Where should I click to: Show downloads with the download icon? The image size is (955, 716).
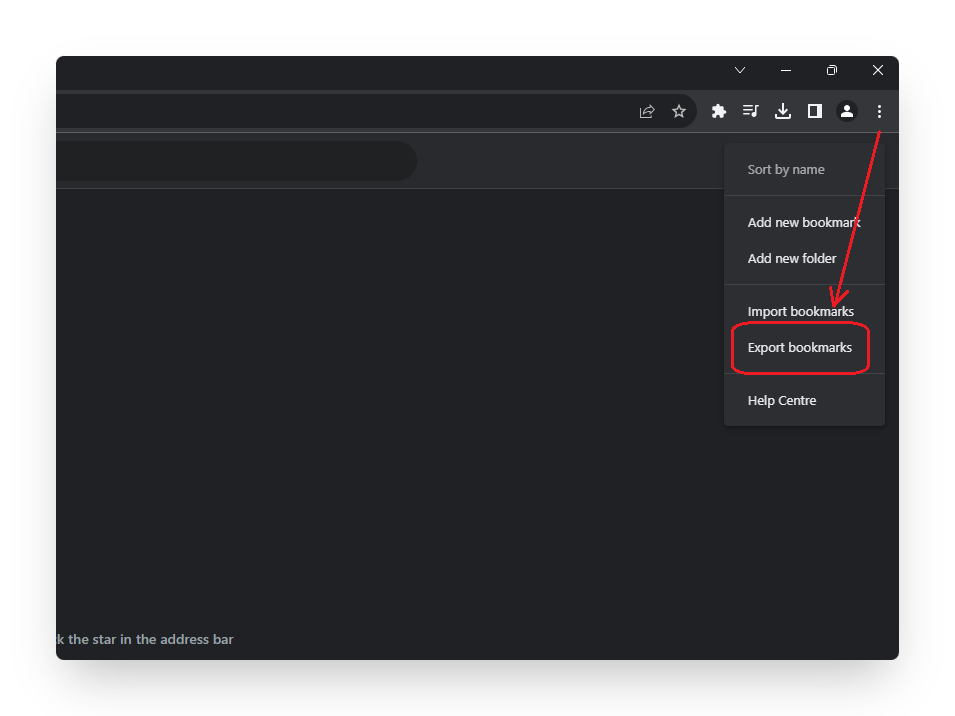pos(783,111)
